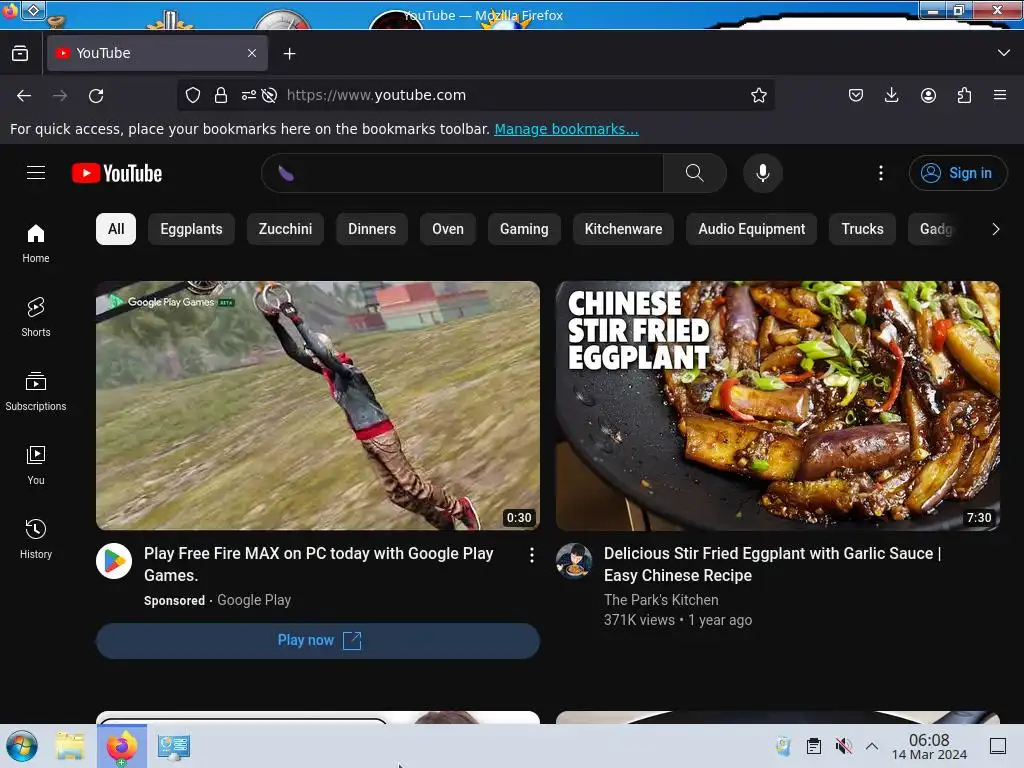This screenshot has height=768, width=1024.
Task: Click Google Play sponsor name
Action: coord(254,600)
